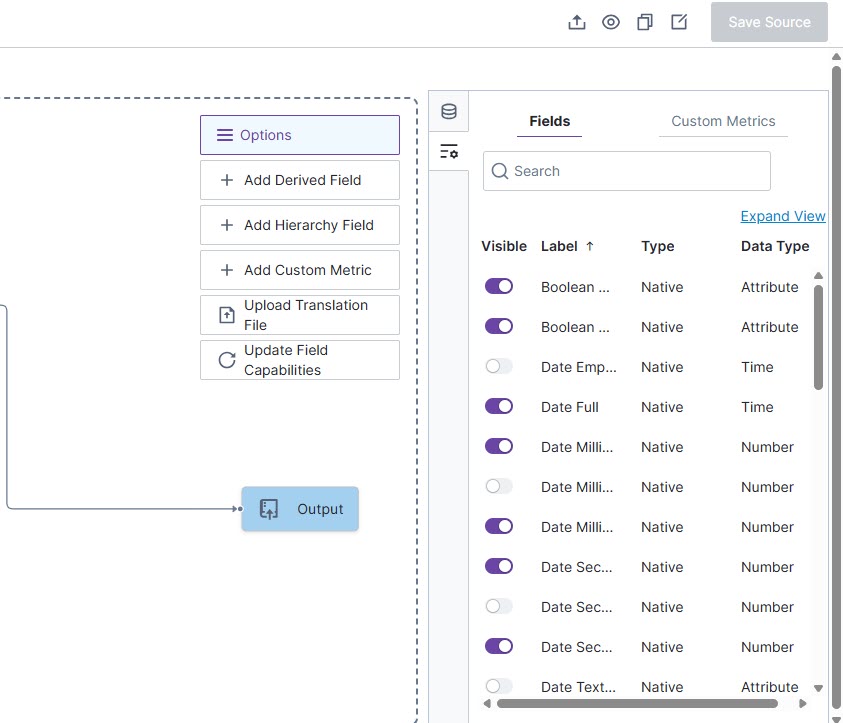
Task: Click the magnifier icon in Search box
Action: coord(499,171)
